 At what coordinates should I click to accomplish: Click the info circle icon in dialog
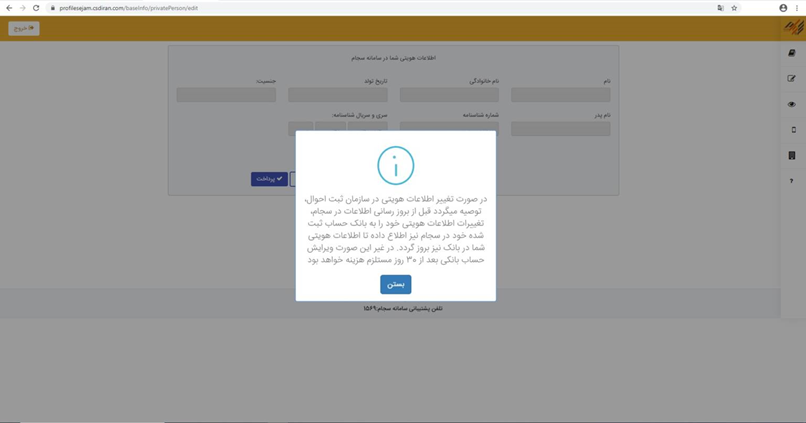395,165
